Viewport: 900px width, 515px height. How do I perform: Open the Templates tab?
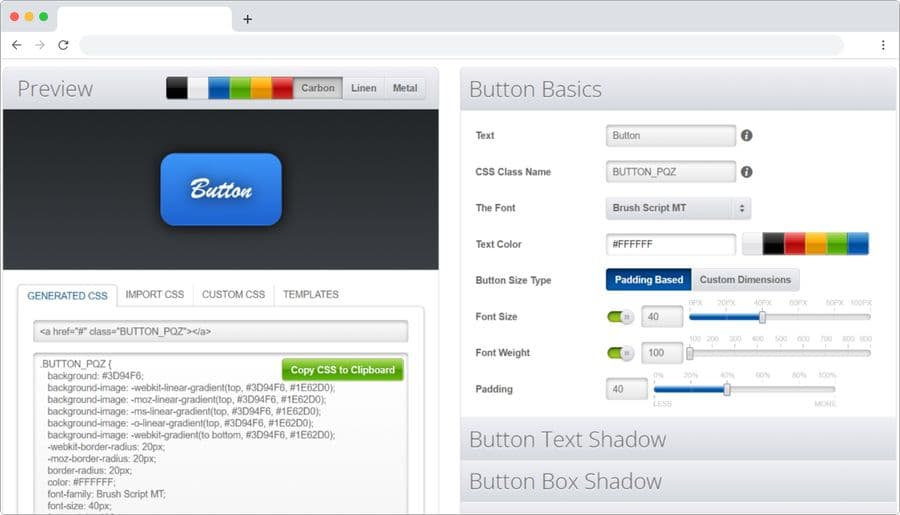(310, 295)
